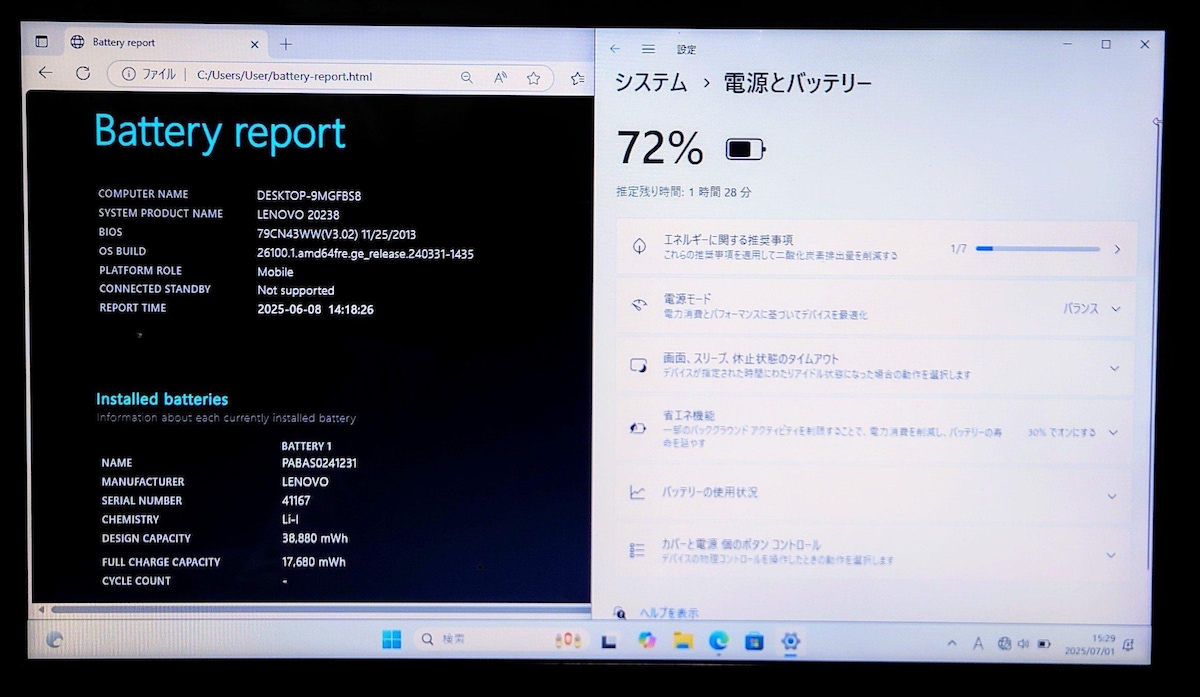
Task: Select the Battery report browser tab
Action: click(x=150, y=42)
